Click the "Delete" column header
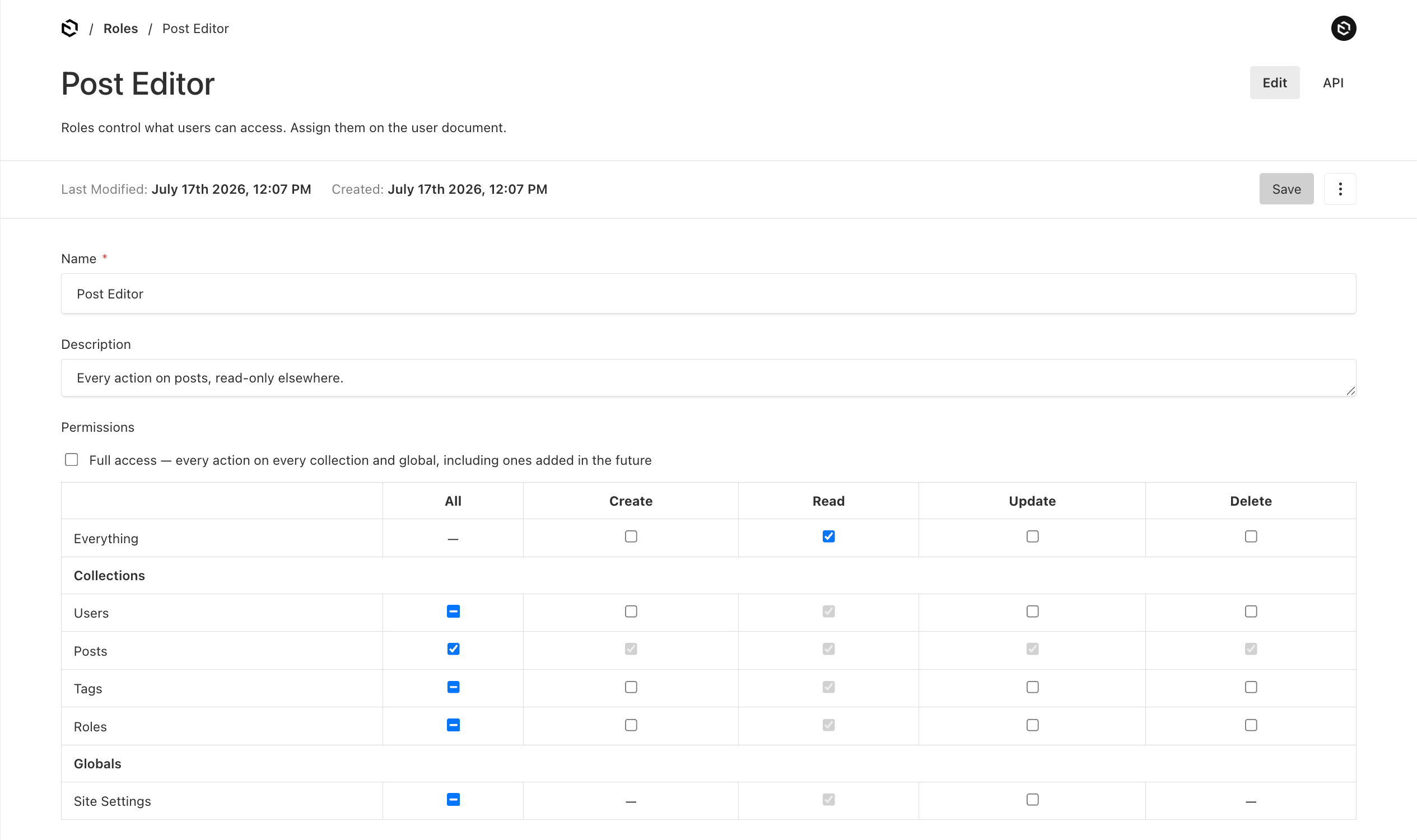Screen dimensions: 1417x840 (x=1250, y=501)
